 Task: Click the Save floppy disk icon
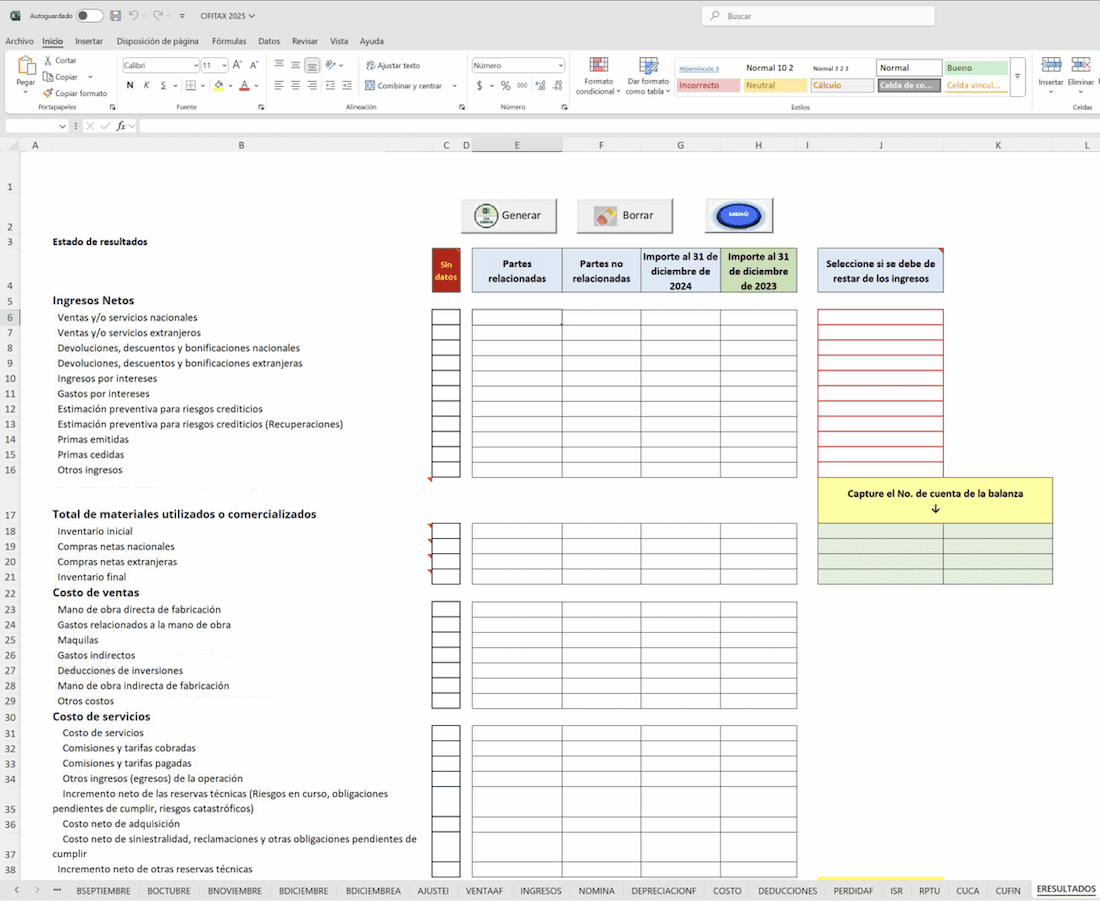pos(116,16)
